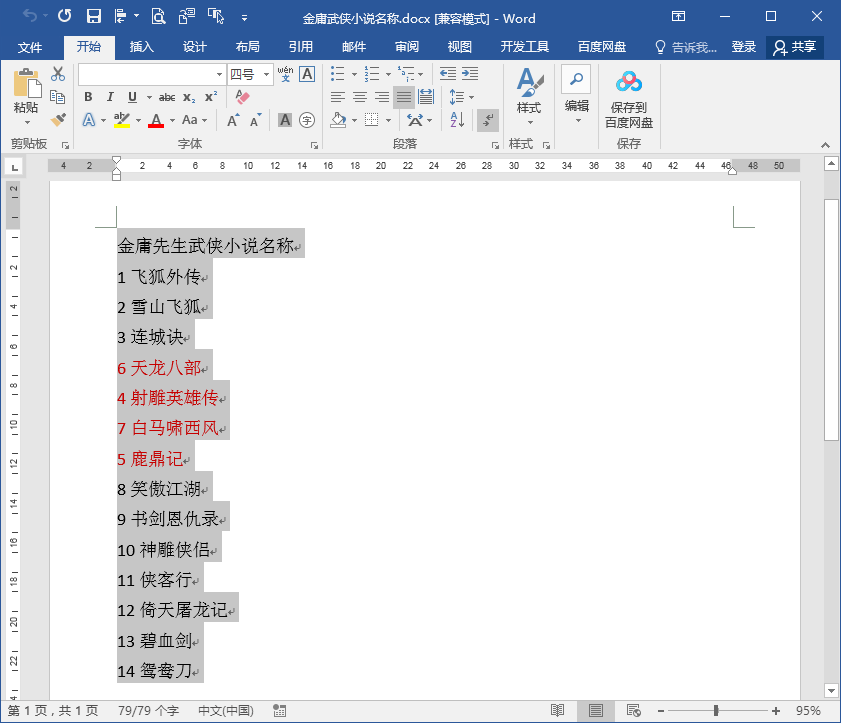841x723 pixels.
Task: Click the 中文(中国) language indicator
Action: click(226, 711)
